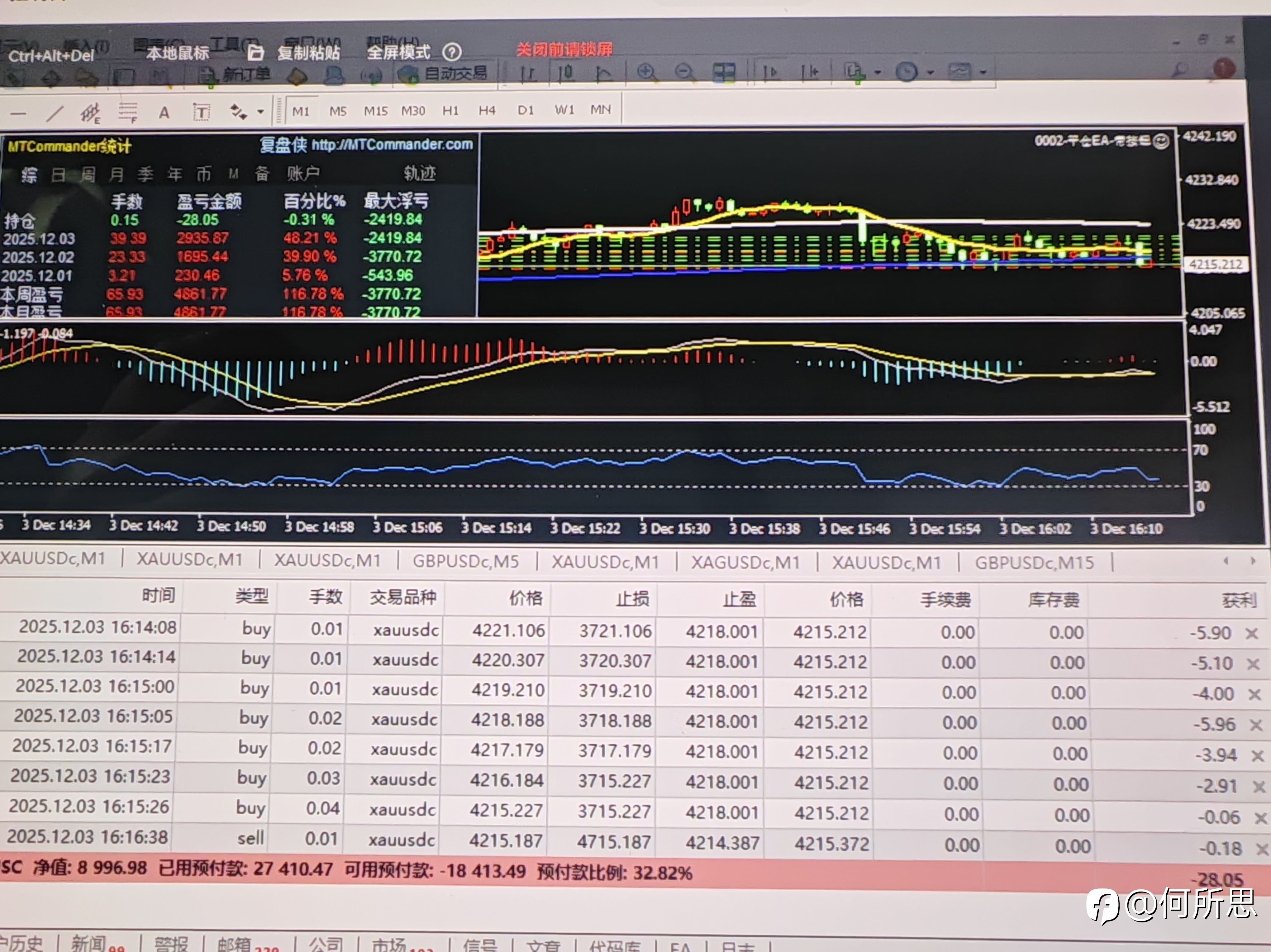This screenshot has width=1271, height=952.
Task: Select the trendline drawing tool
Action: pos(54,113)
